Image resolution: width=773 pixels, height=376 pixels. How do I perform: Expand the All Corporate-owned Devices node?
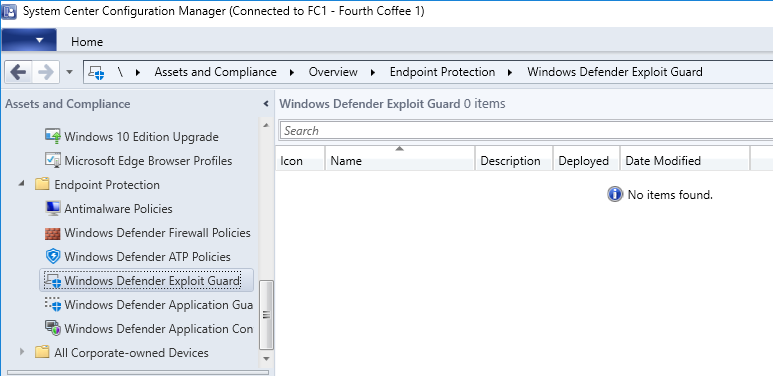(x=21, y=352)
